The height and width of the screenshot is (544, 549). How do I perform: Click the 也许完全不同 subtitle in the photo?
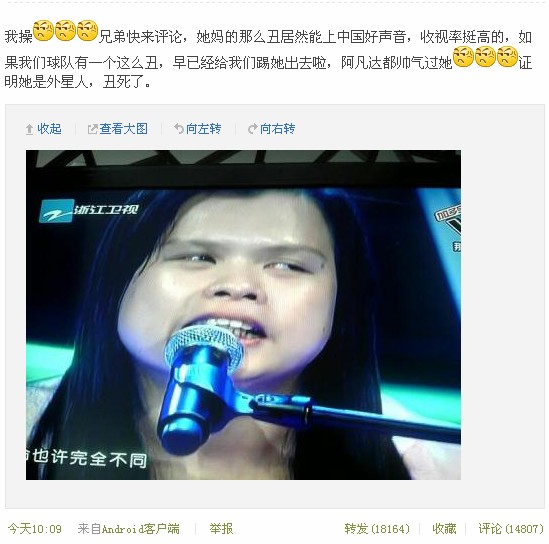pos(90,458)
